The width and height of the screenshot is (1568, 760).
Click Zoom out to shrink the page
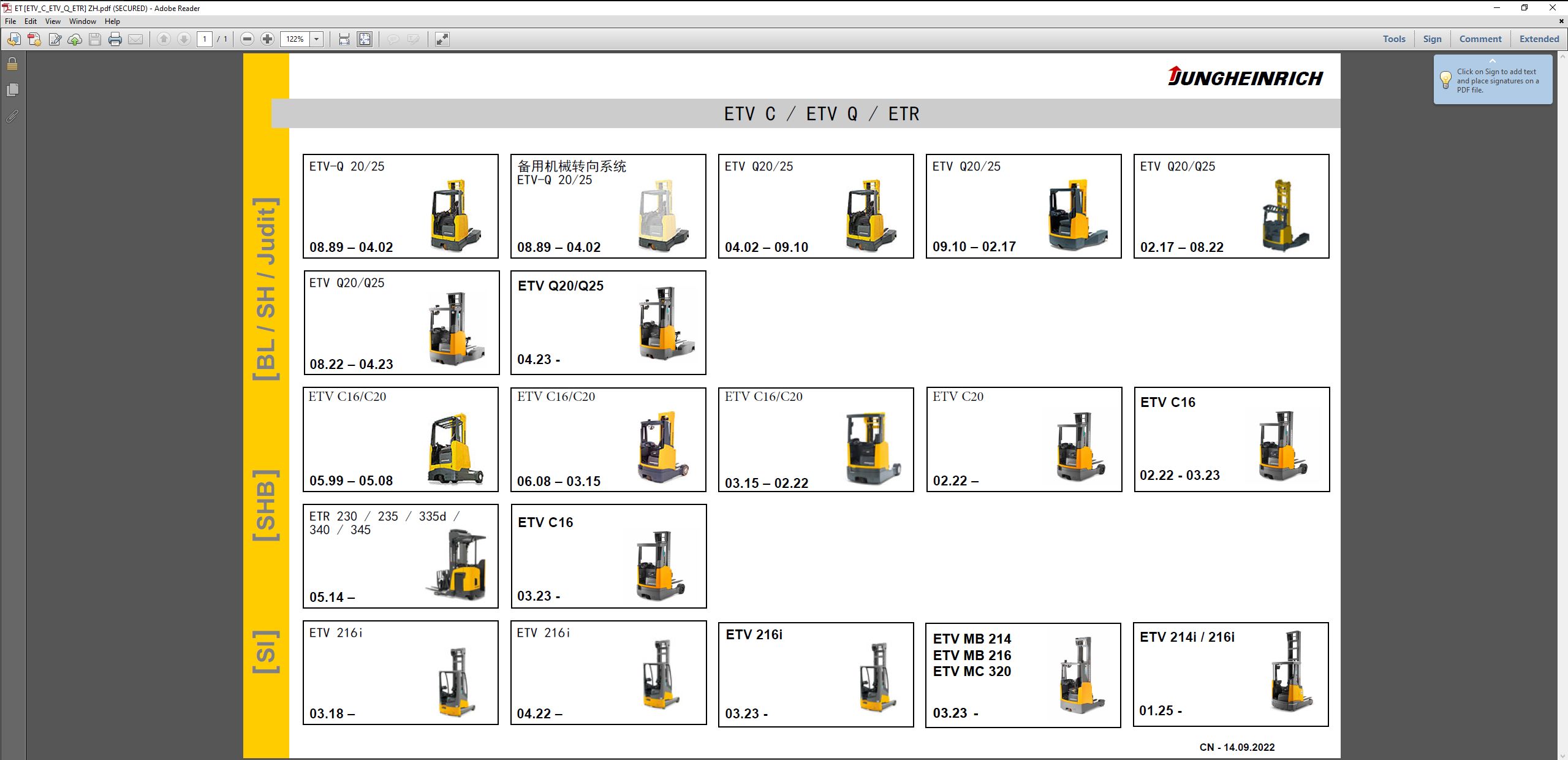(x=248, y=39)
